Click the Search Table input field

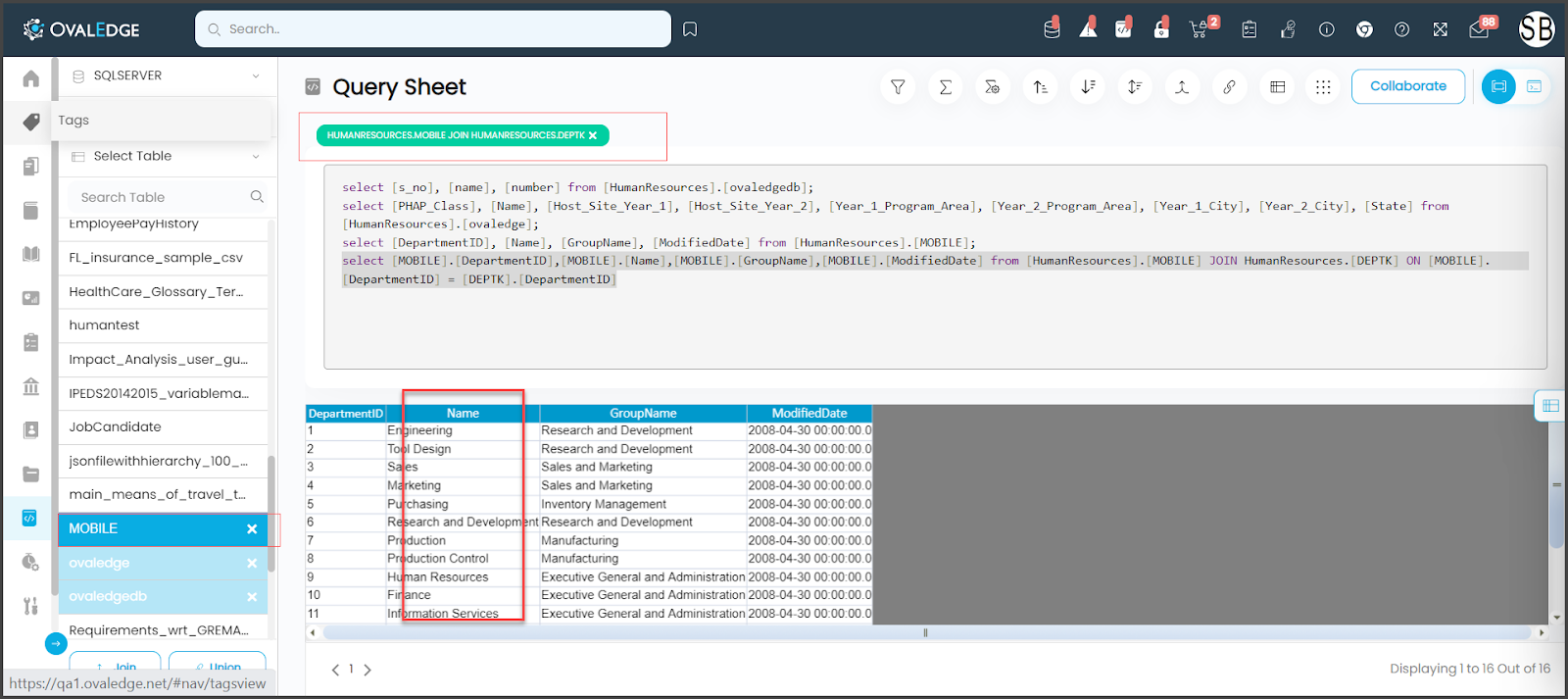coord(162,197)
